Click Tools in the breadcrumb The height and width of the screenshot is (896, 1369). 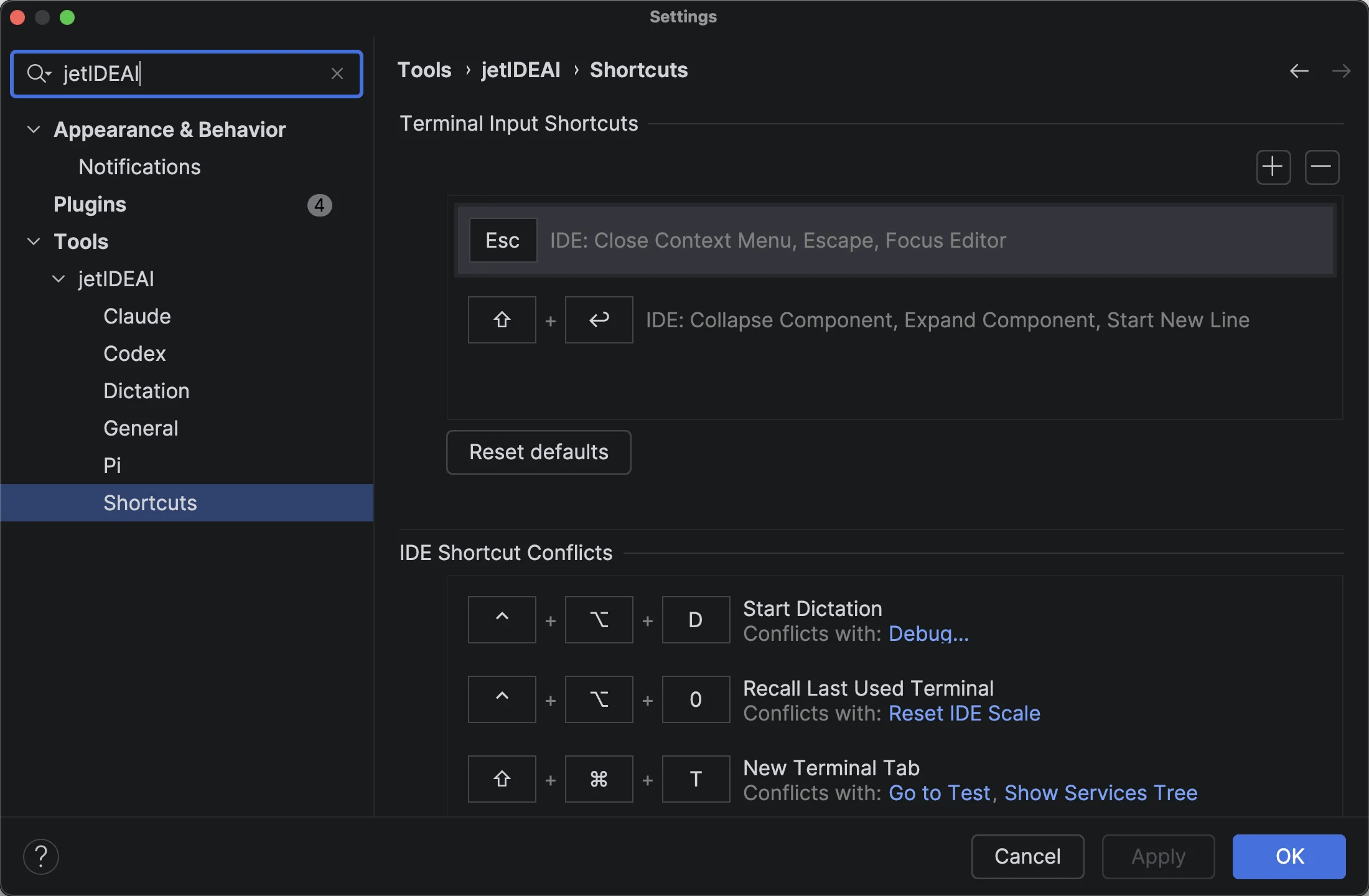[x=424, y=70]
